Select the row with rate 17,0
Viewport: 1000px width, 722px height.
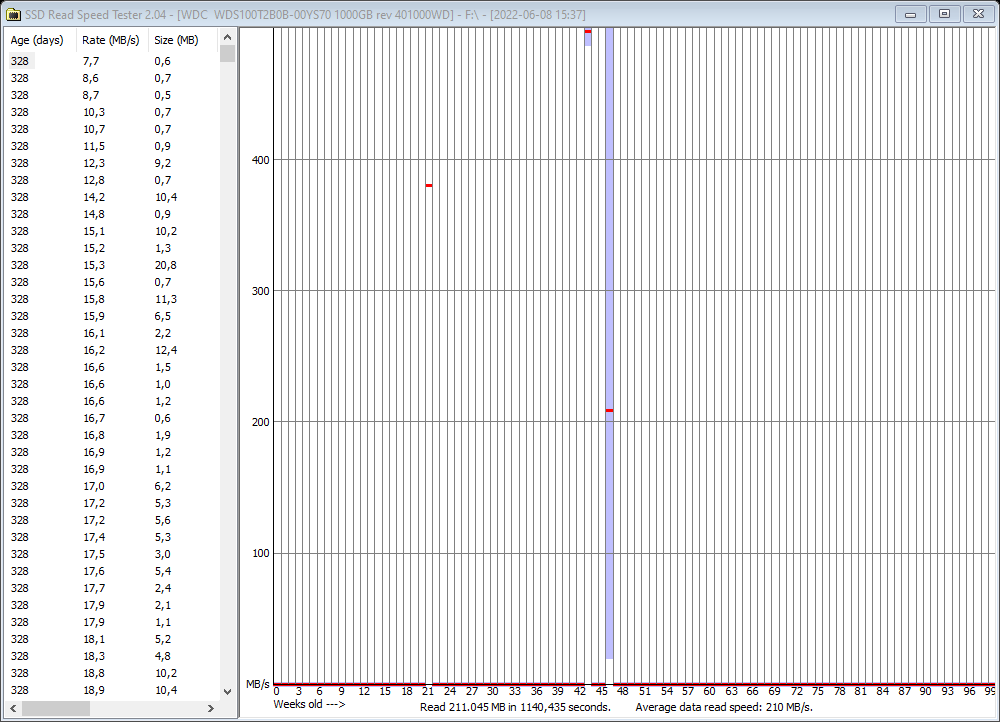point(112,486)
